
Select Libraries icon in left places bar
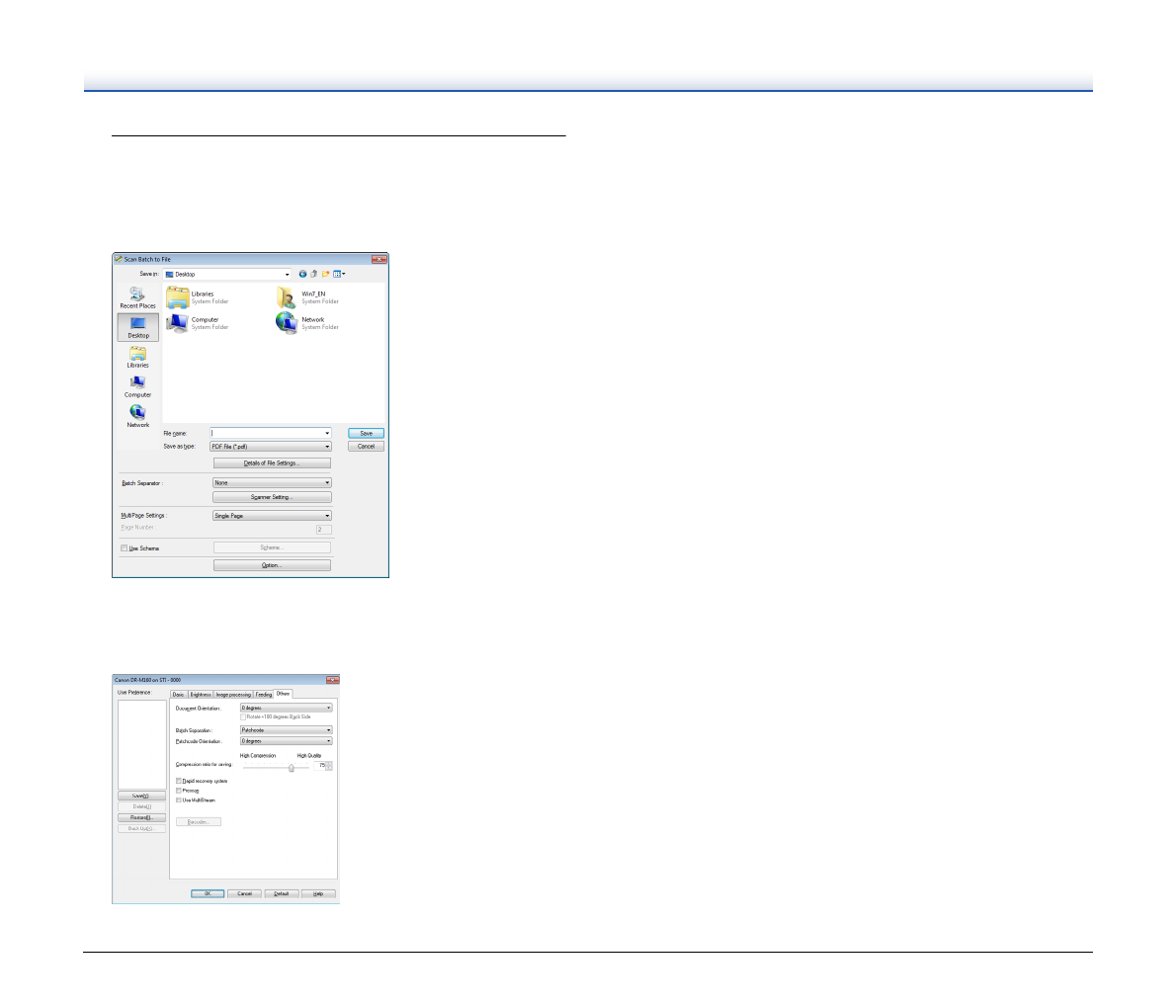(137, 357)
